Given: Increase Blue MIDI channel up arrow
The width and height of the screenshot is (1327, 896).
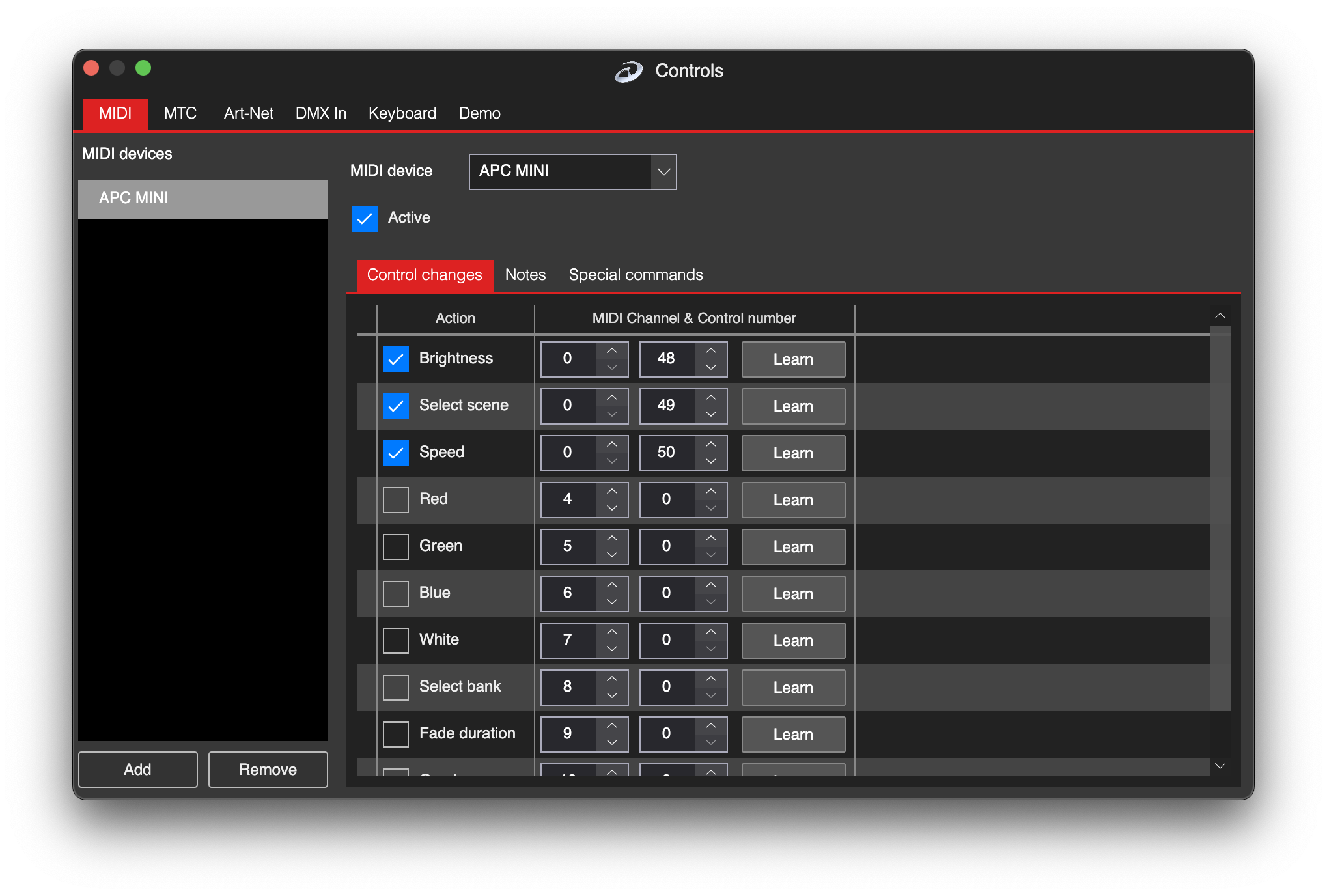Looking at the screenshot, I should point(612,585).
